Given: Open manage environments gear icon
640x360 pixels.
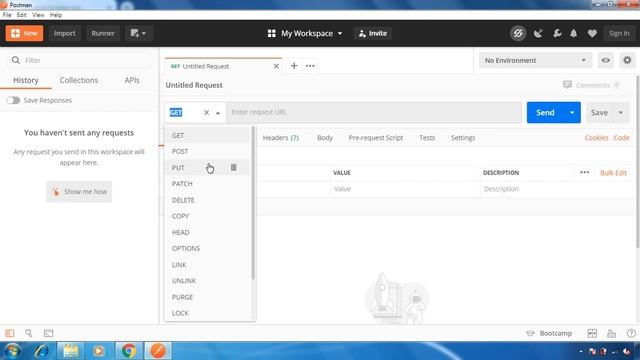Looking at the screenshot, I should tap(627, 60).
